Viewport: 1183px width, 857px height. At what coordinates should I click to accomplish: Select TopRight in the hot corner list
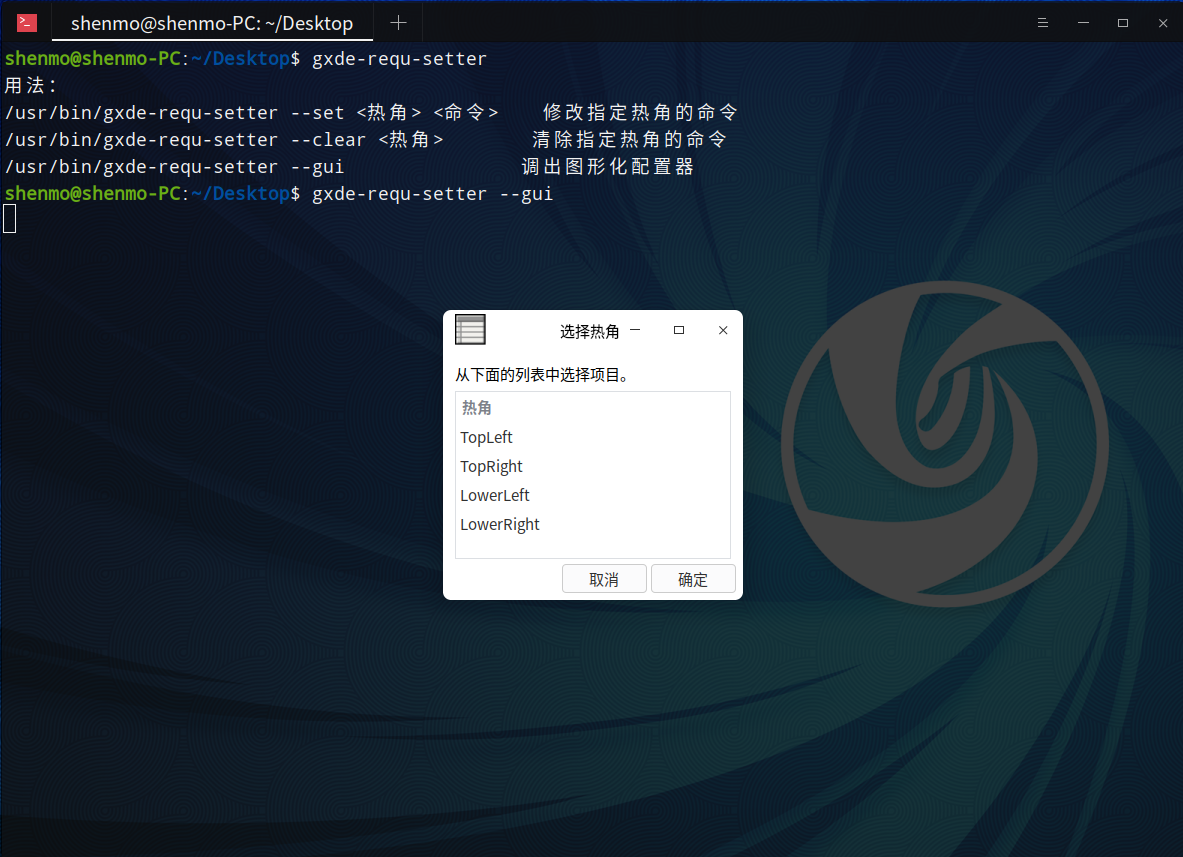593,466
